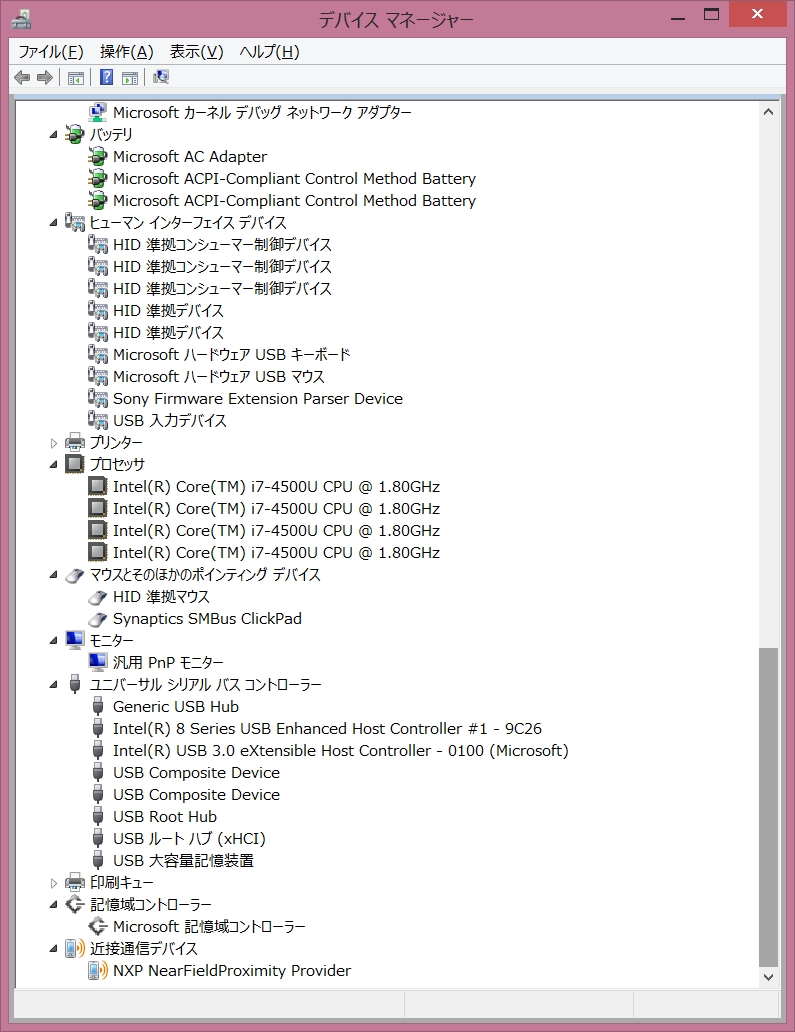Click the show/hide console tree toolbar icon
Screen dimensions: 795x1032
click(76, 78)
